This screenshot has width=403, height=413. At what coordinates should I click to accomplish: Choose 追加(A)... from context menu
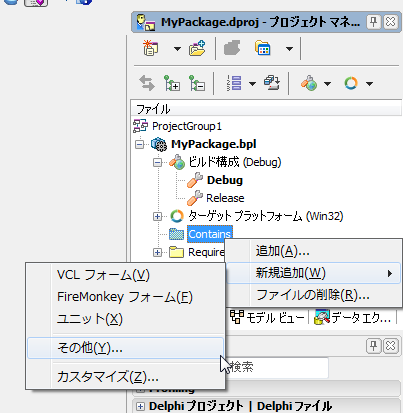coord(313,251)
